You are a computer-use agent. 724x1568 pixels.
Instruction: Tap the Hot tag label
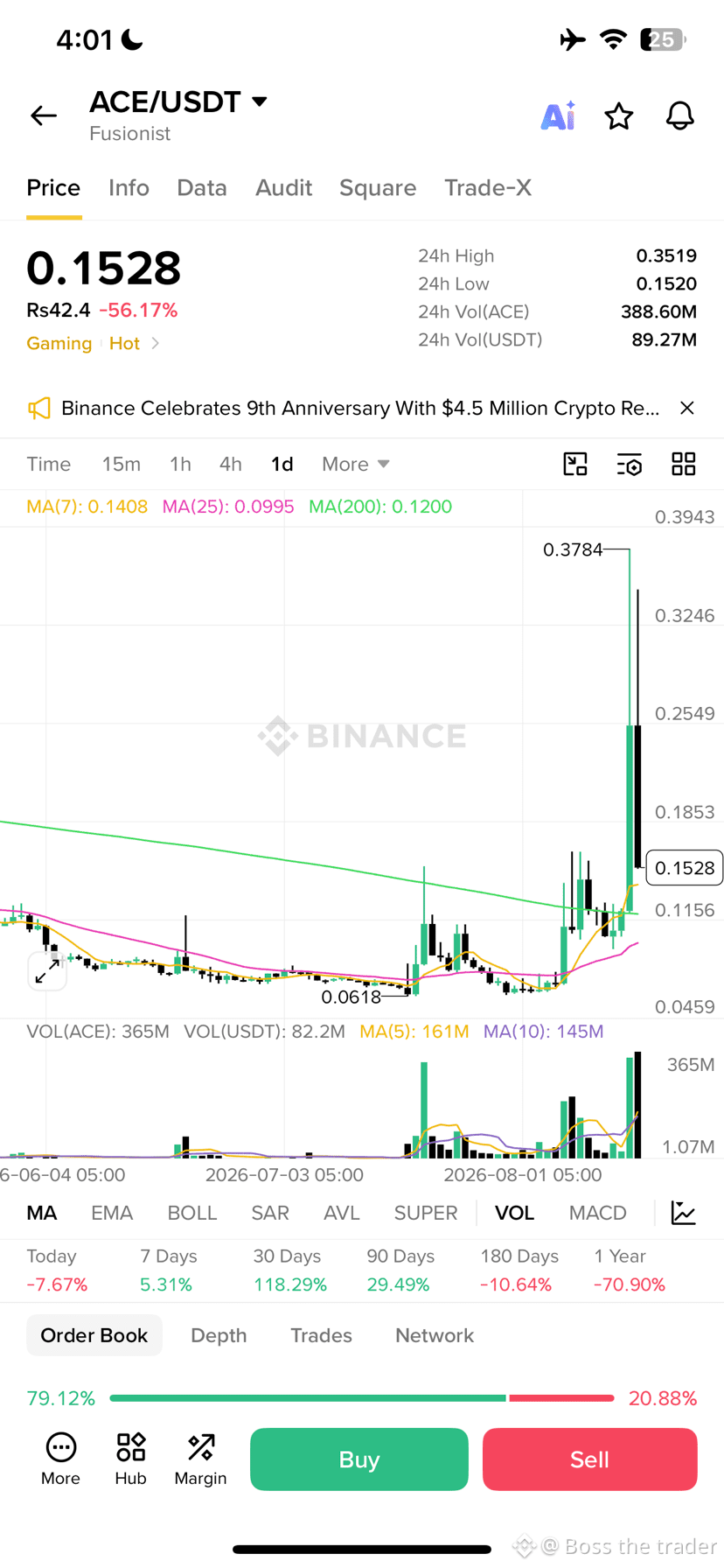[x=124, y=343]
